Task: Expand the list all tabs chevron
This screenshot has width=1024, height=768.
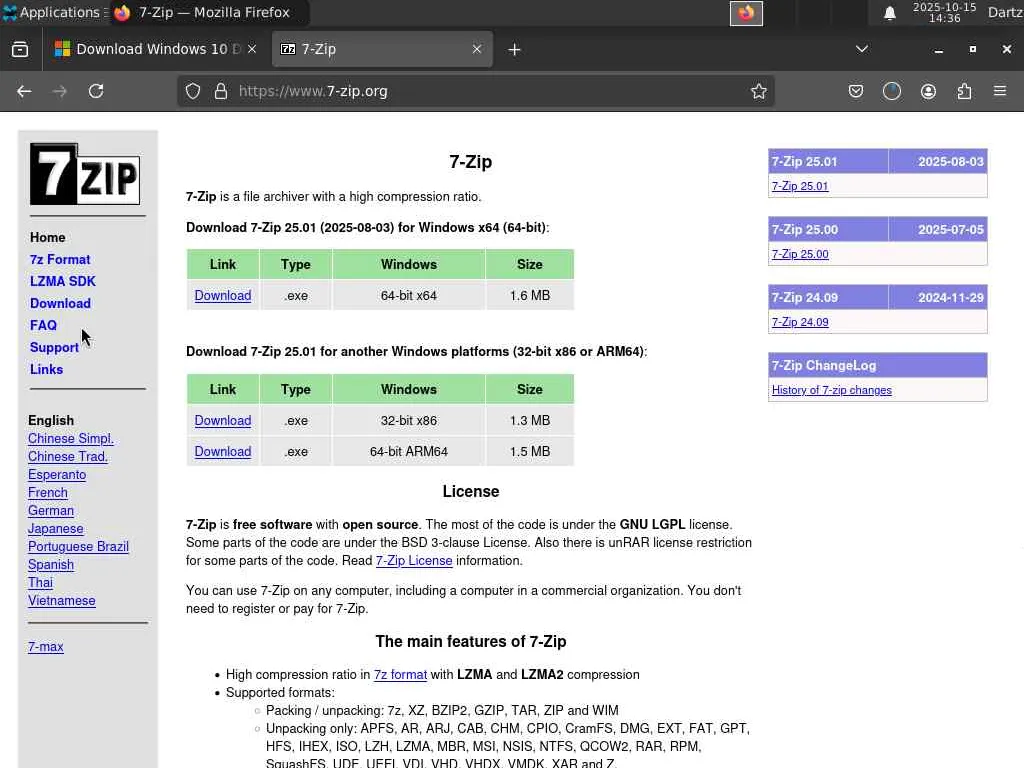Action: (x=861, y=49)
